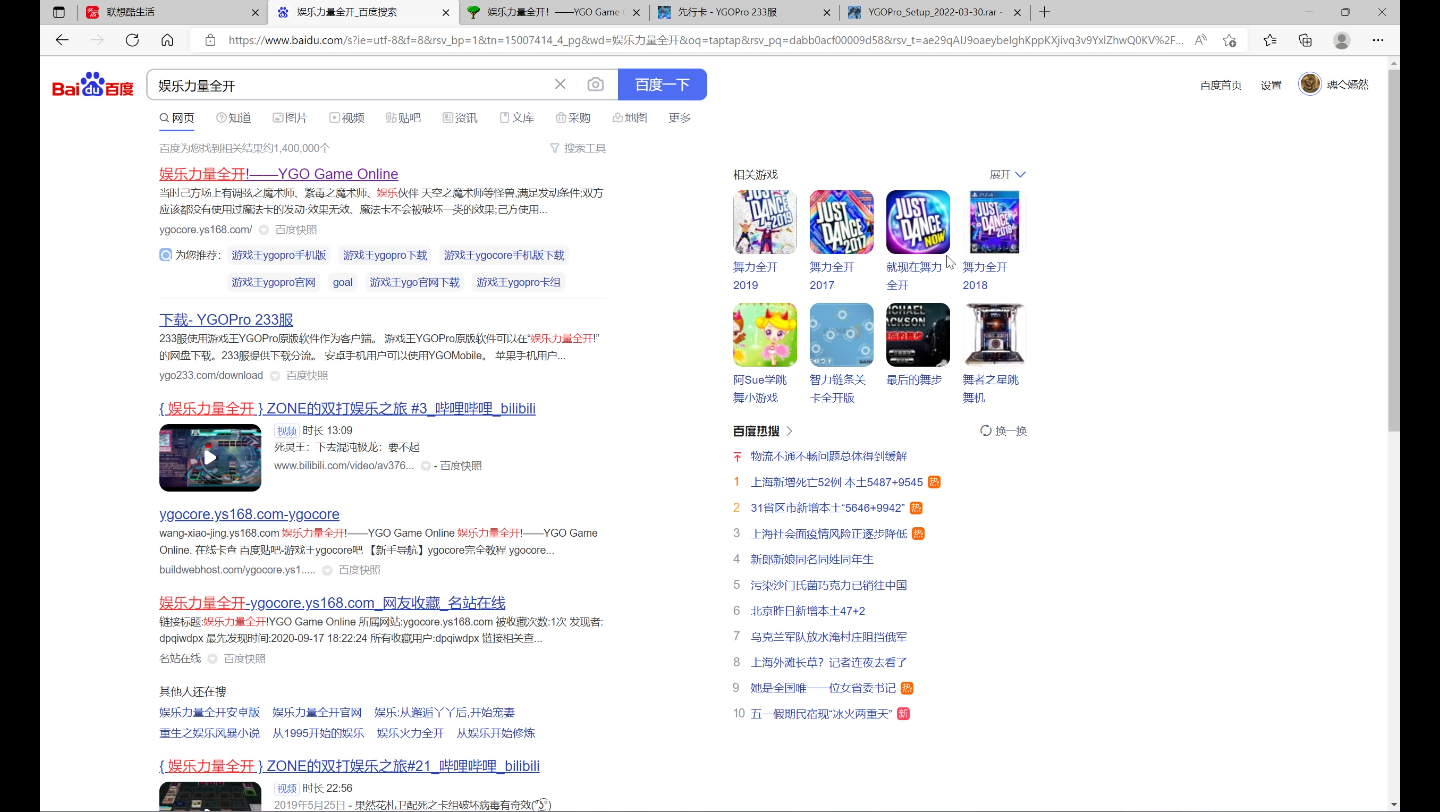Open the Favorites list icon
Screen dimensions: 1440x812
click(1270, 40)
